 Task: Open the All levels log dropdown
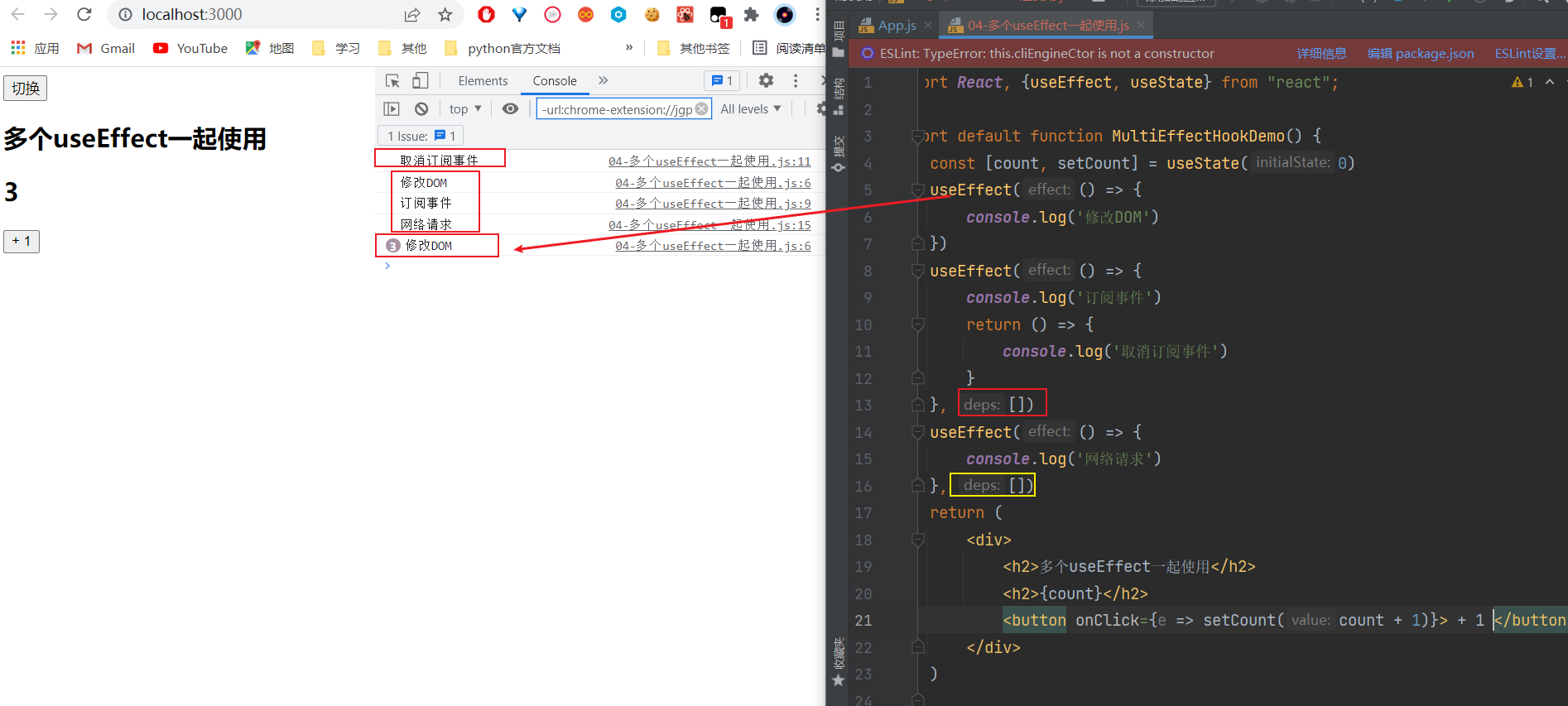click(x=751, y=108)
